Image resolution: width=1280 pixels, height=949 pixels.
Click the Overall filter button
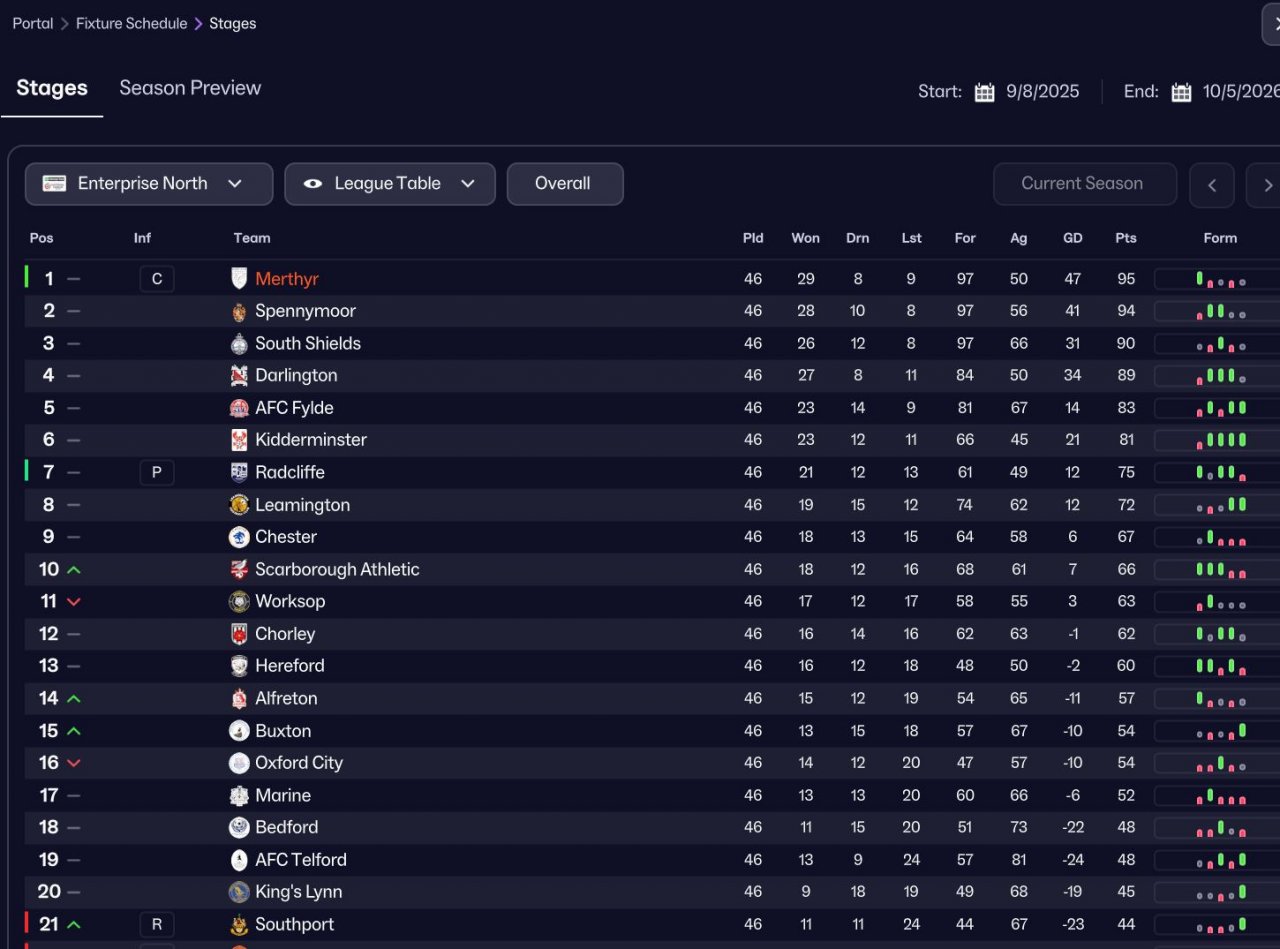pos(565,184)
